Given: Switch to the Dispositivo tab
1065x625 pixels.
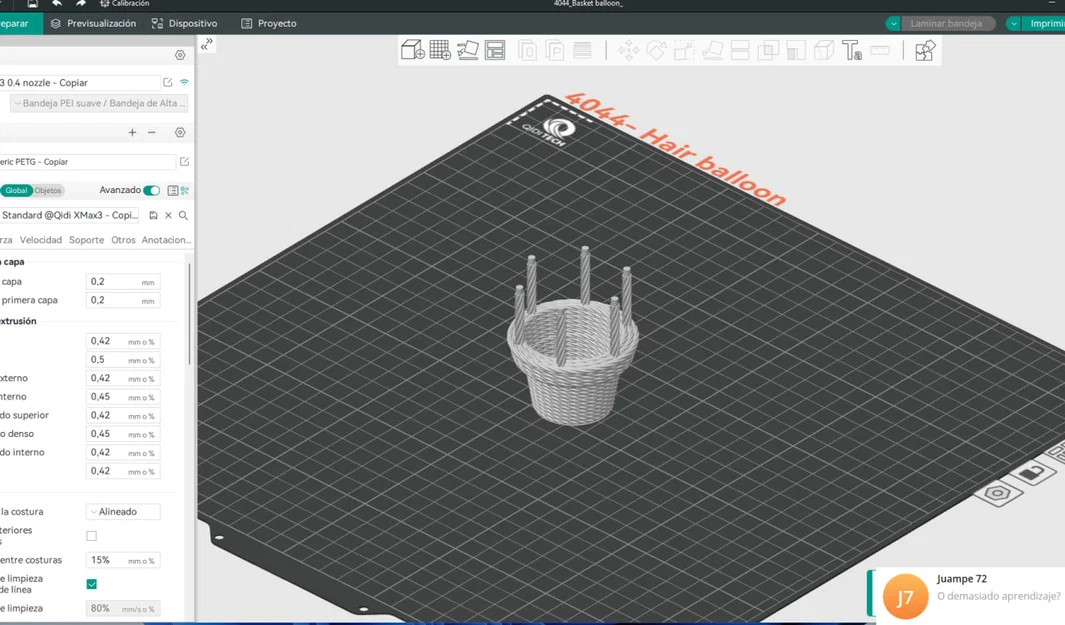Looking at the screenshot, I should pos(185,23).
